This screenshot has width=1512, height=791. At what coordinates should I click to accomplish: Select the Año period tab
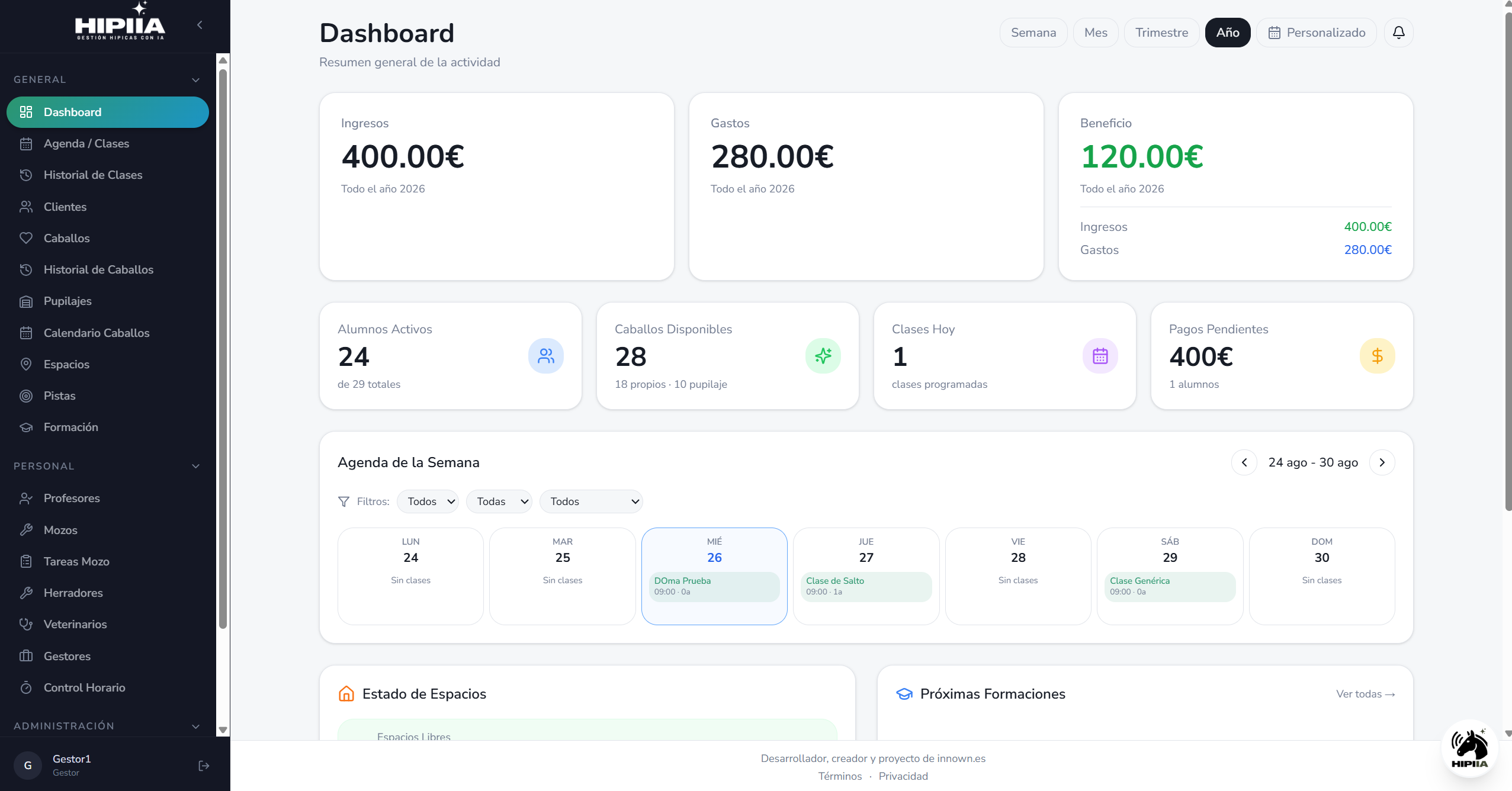[x=1228, y=33]
